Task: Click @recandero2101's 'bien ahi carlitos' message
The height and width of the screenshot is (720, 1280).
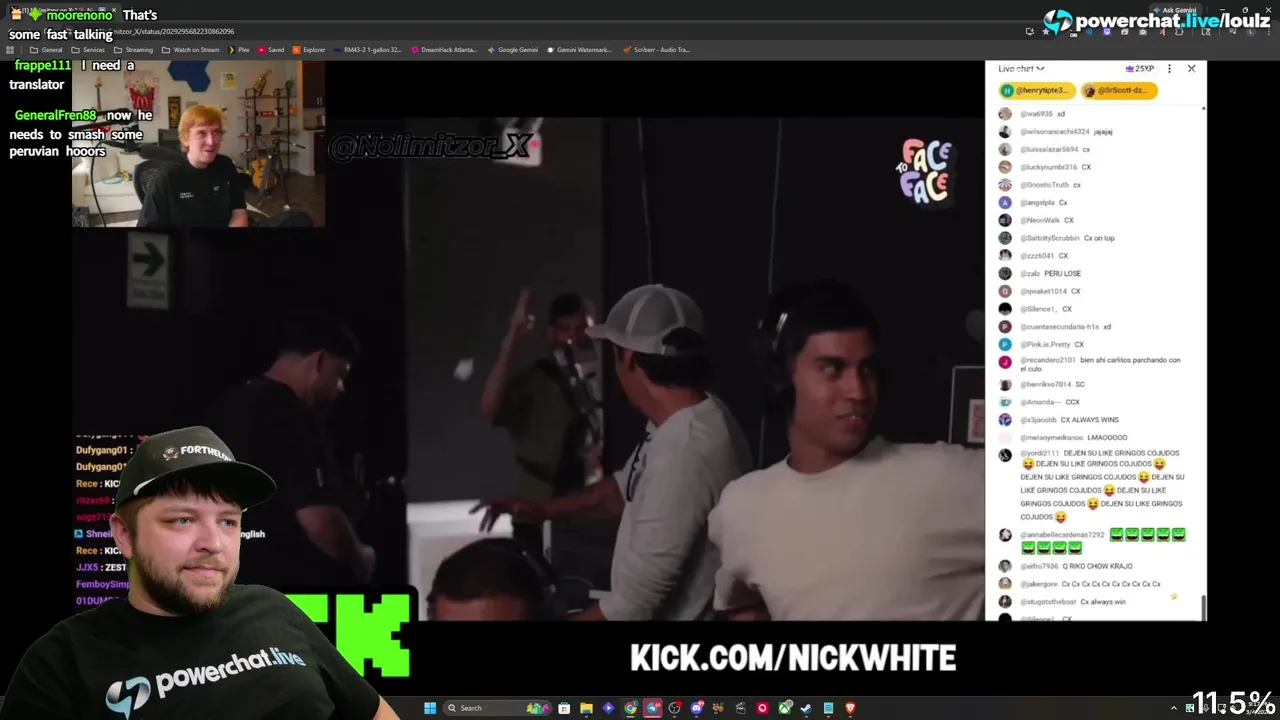Action: 1100,364
